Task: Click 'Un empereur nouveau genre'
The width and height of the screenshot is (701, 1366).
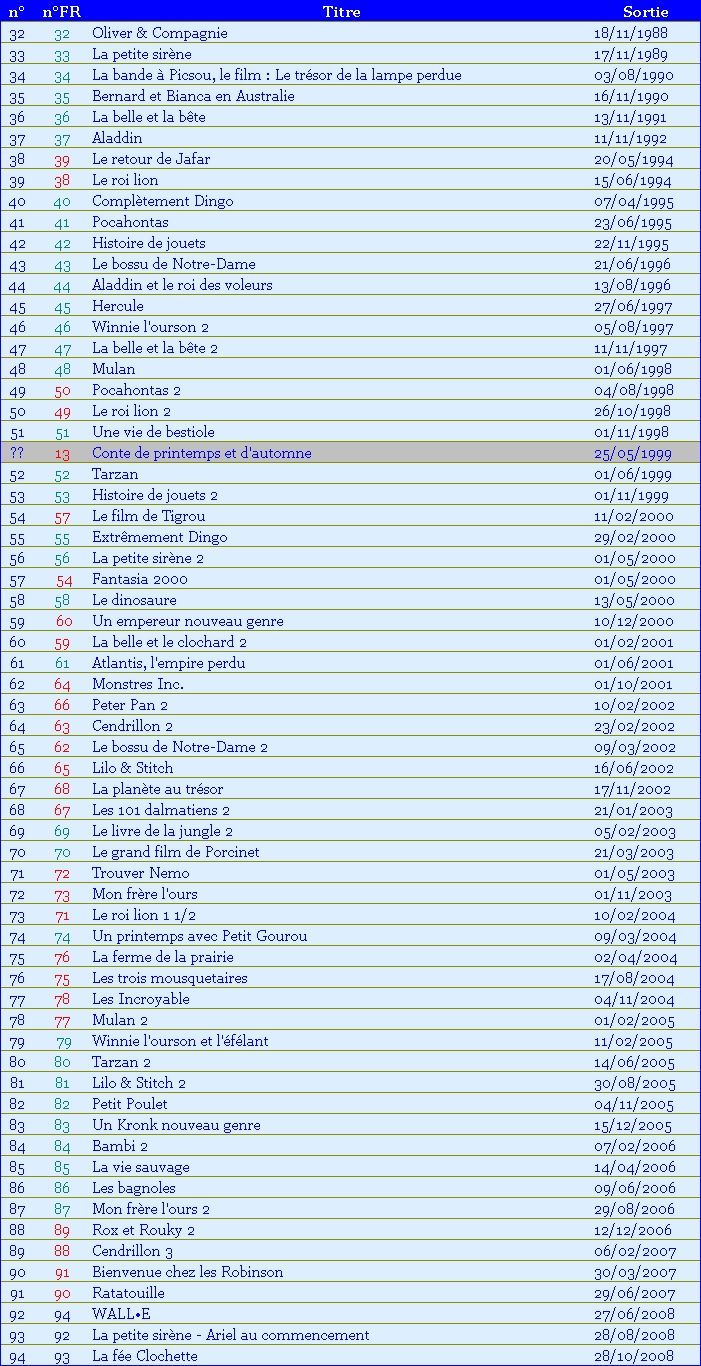Action: coord(188,621)
